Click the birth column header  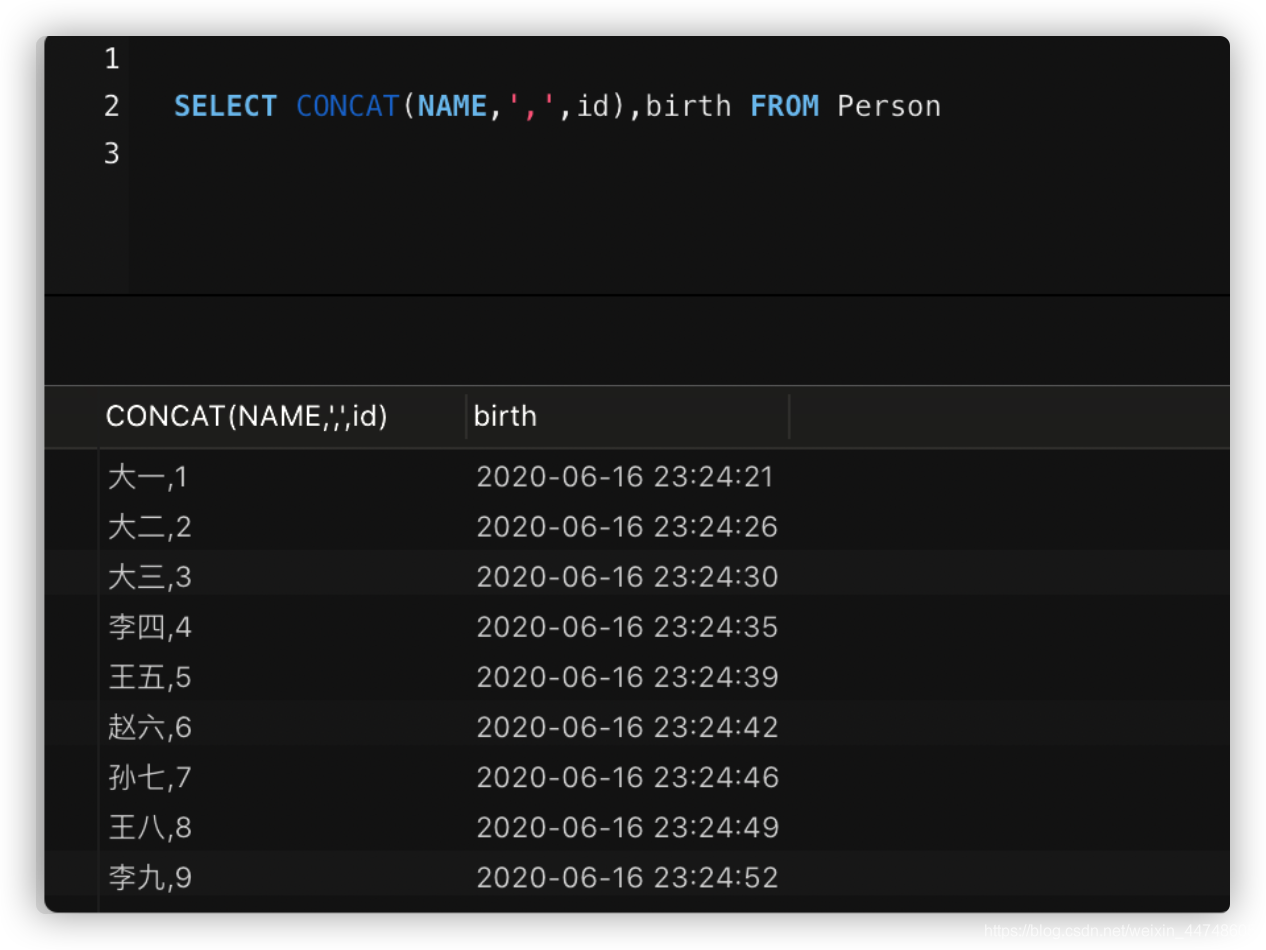[x=505, y=416]
